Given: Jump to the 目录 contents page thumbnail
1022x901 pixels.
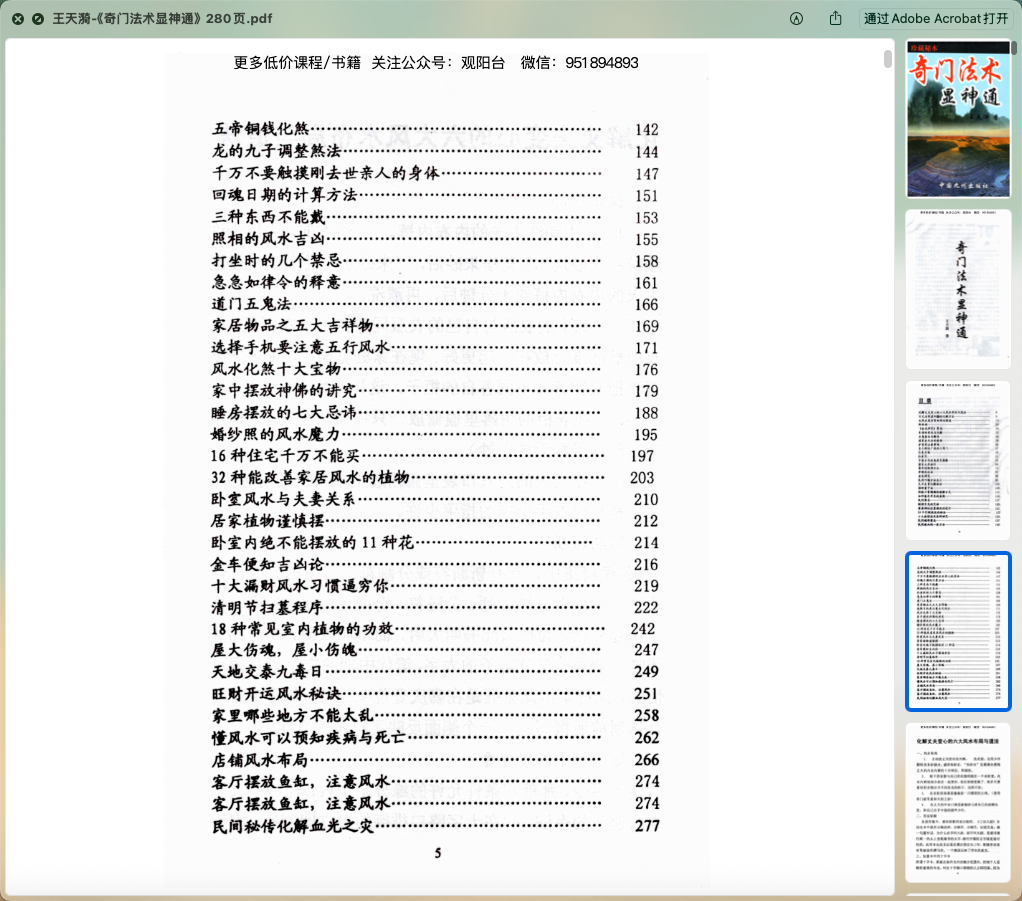Looking at the screenshot, I should (x=958, y=460).
